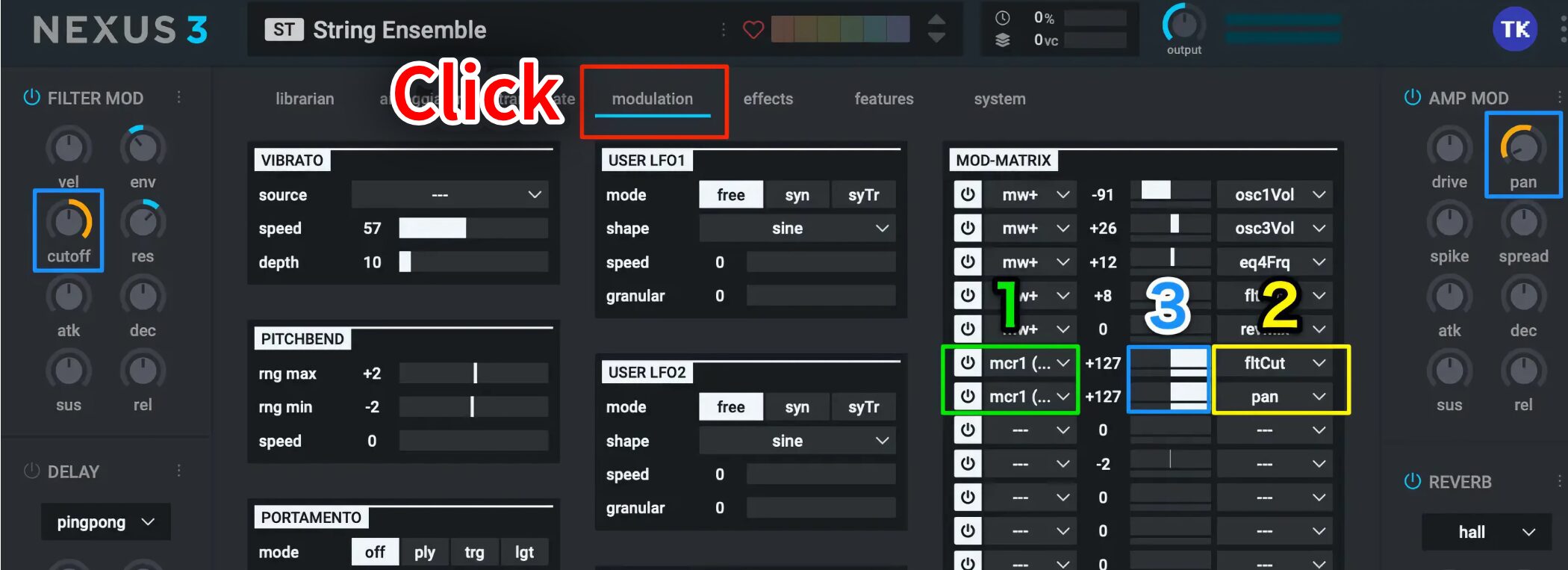Click the filter env knob
This screenshot has height=570, width=1568.
(143, 148)
